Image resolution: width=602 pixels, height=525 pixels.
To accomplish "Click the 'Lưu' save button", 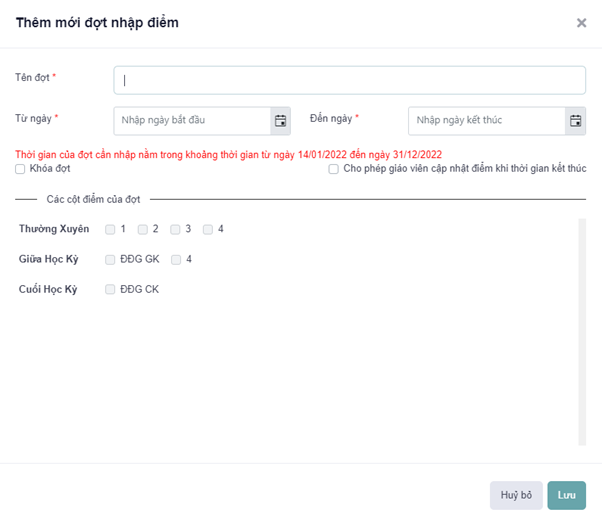I will (566, 495).
